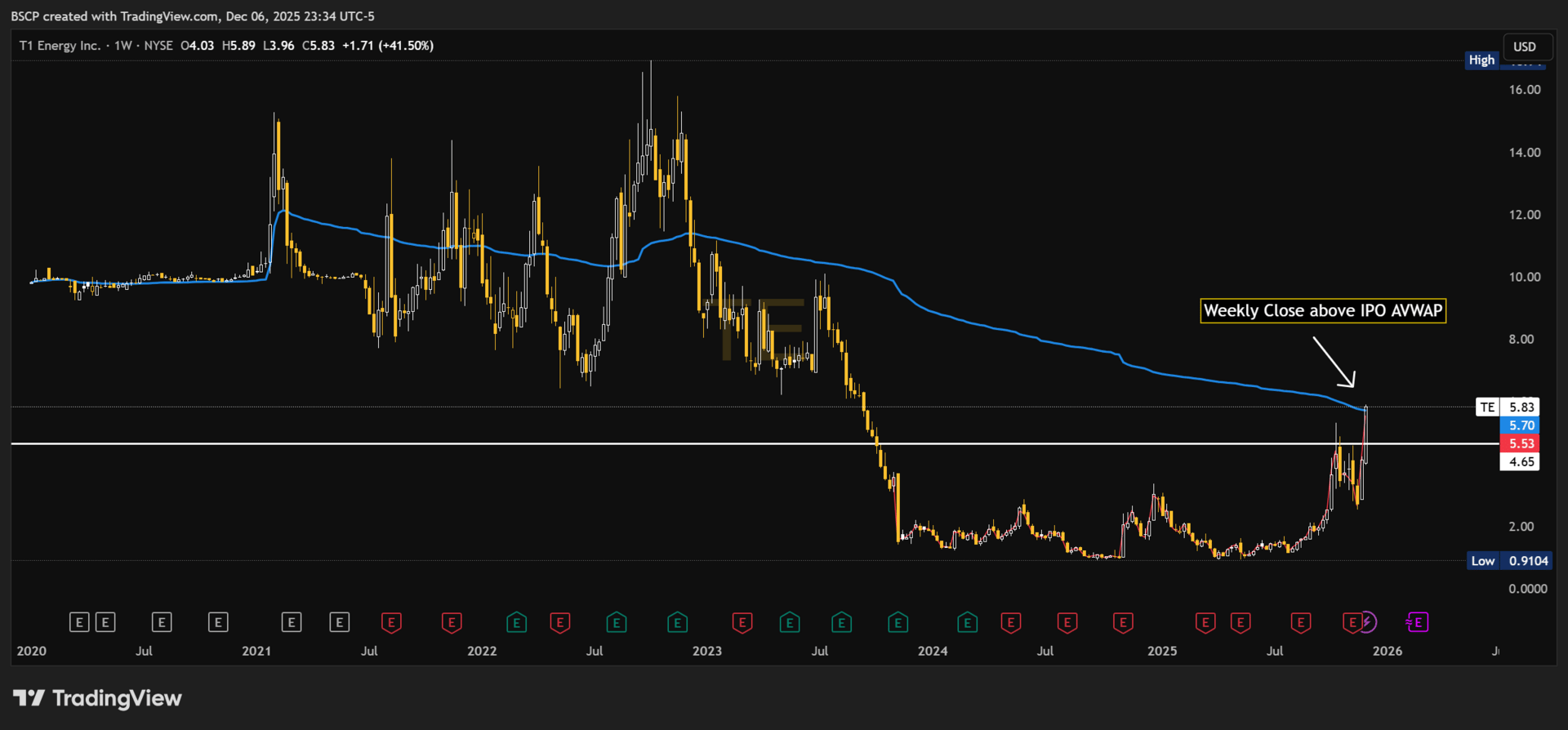This screenshot has height=730, width=1568.
Task: Click the earliest white earnings marker in 2020
Action: pyautogui.click(x=79, y=622)
